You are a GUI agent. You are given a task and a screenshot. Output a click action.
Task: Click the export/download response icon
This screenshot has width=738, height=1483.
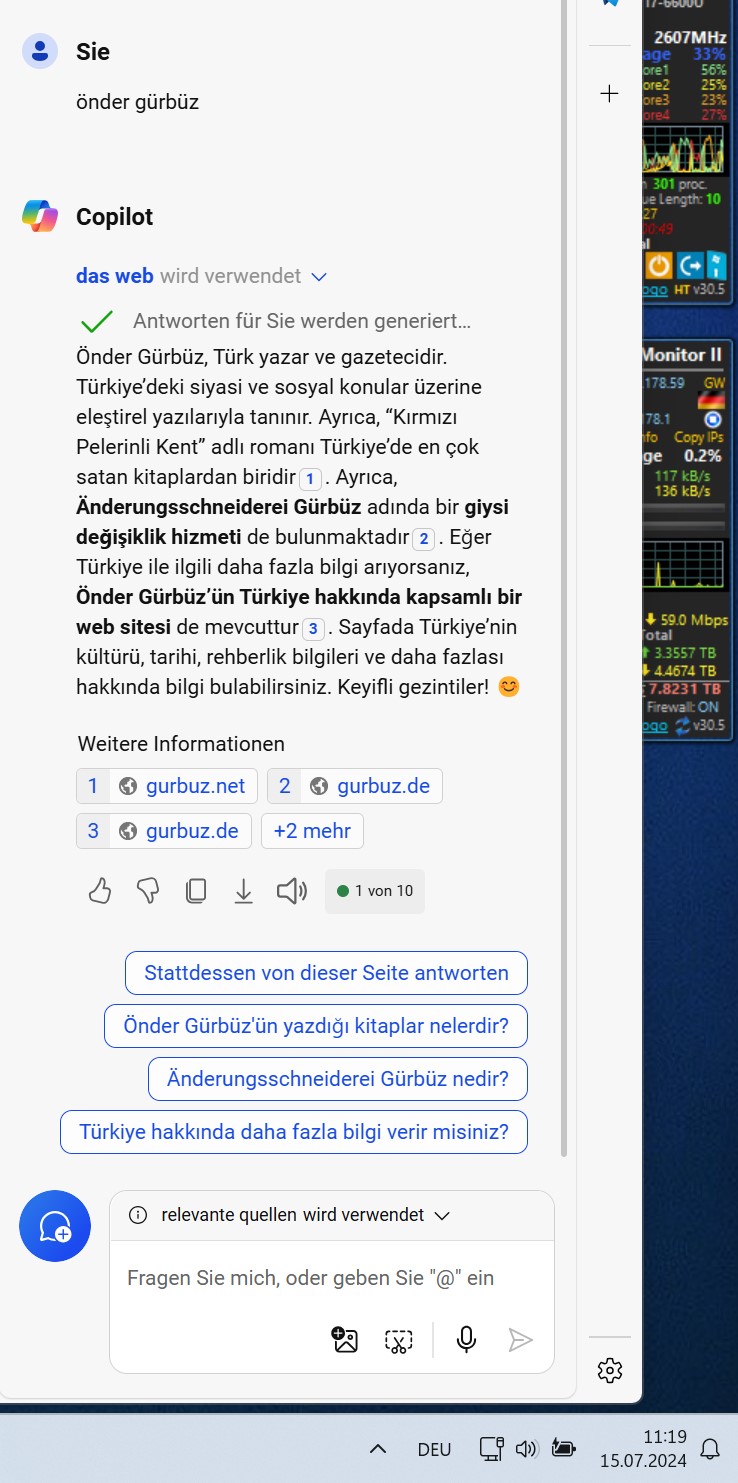pyautogui.click(x=243, y=891)
